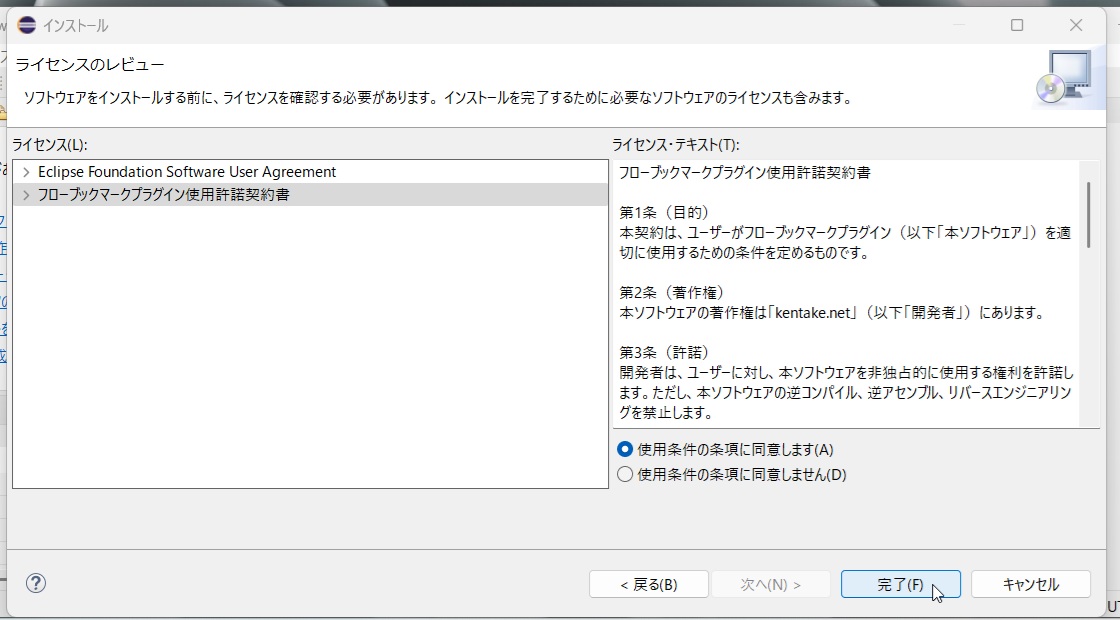Image resolution: width=1120 pixels, height=620 pixels.
Task: Click the ライセンスのレビュー heading
Action: point(90,65)
